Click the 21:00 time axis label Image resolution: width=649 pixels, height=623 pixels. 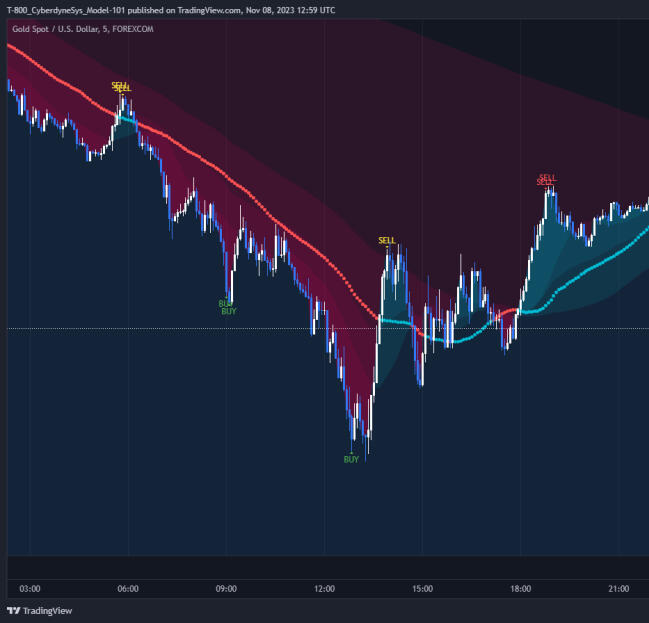point(618,589)
